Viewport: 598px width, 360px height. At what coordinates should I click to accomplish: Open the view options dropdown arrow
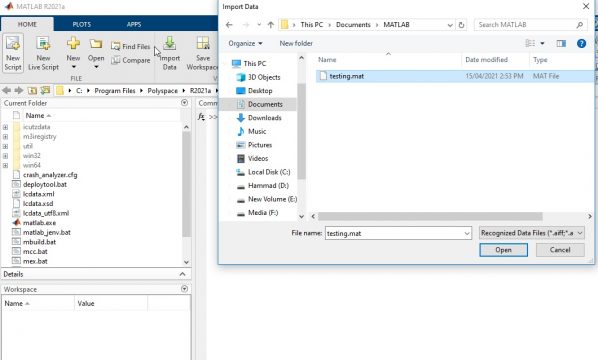coord(542,43)
